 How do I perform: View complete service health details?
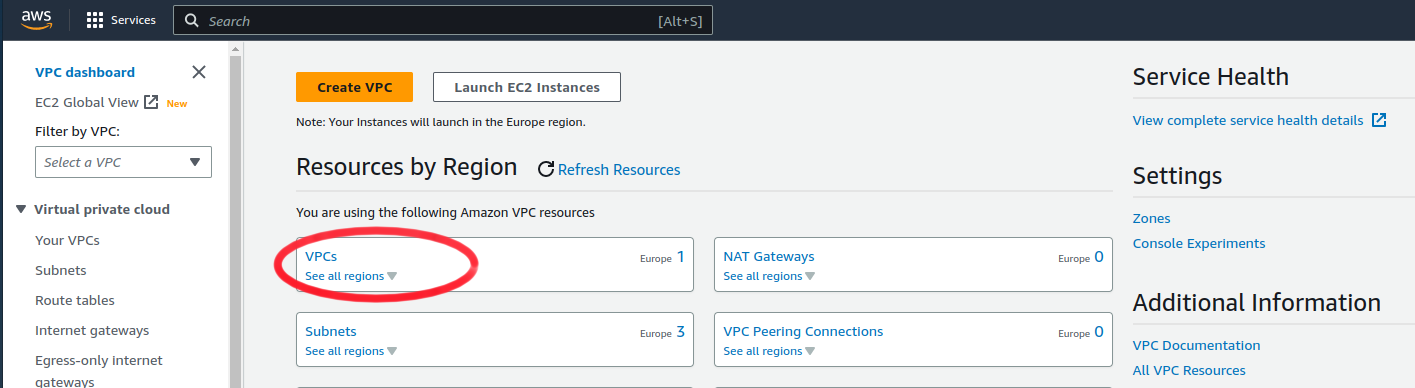[x=1248, y=120]
